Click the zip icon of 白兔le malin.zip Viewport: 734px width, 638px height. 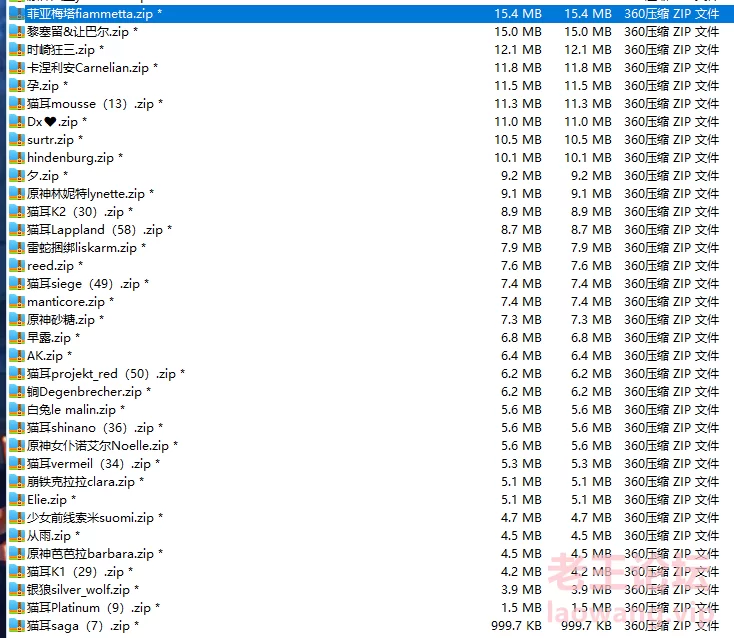(17, 410)
